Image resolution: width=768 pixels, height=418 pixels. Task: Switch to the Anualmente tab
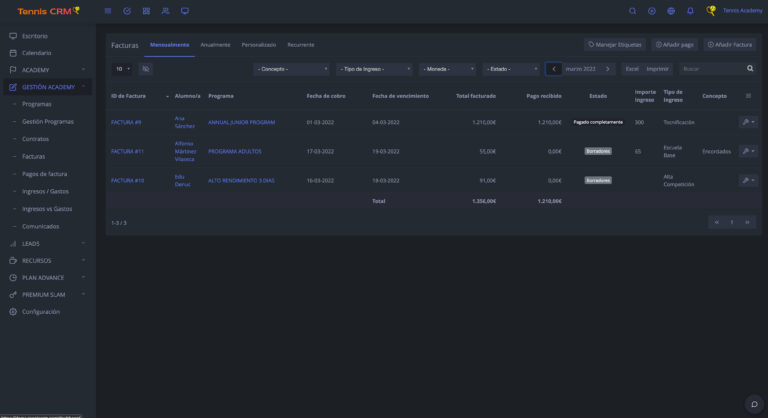tap(215, 45)
